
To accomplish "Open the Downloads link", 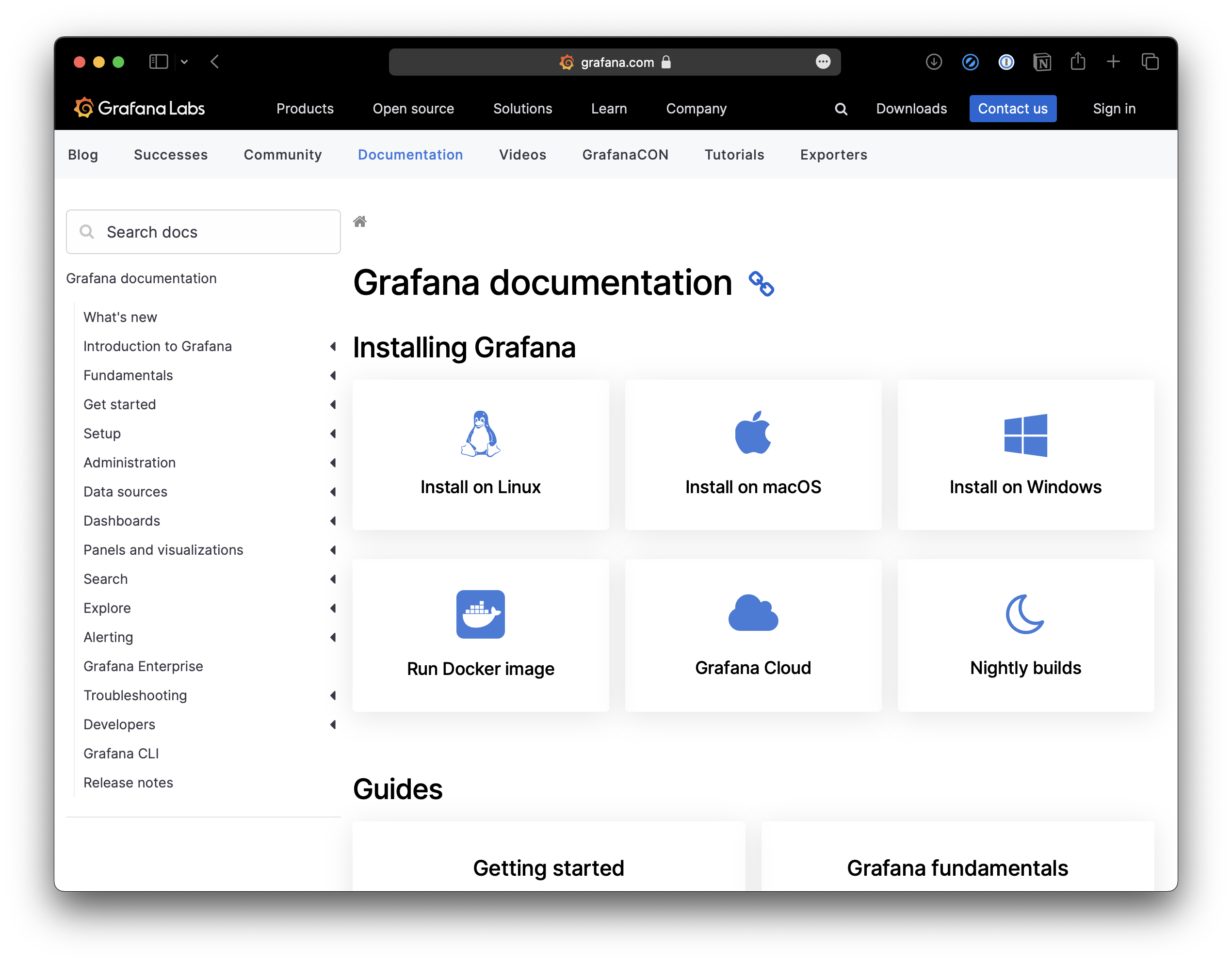I will pos(911,108).
